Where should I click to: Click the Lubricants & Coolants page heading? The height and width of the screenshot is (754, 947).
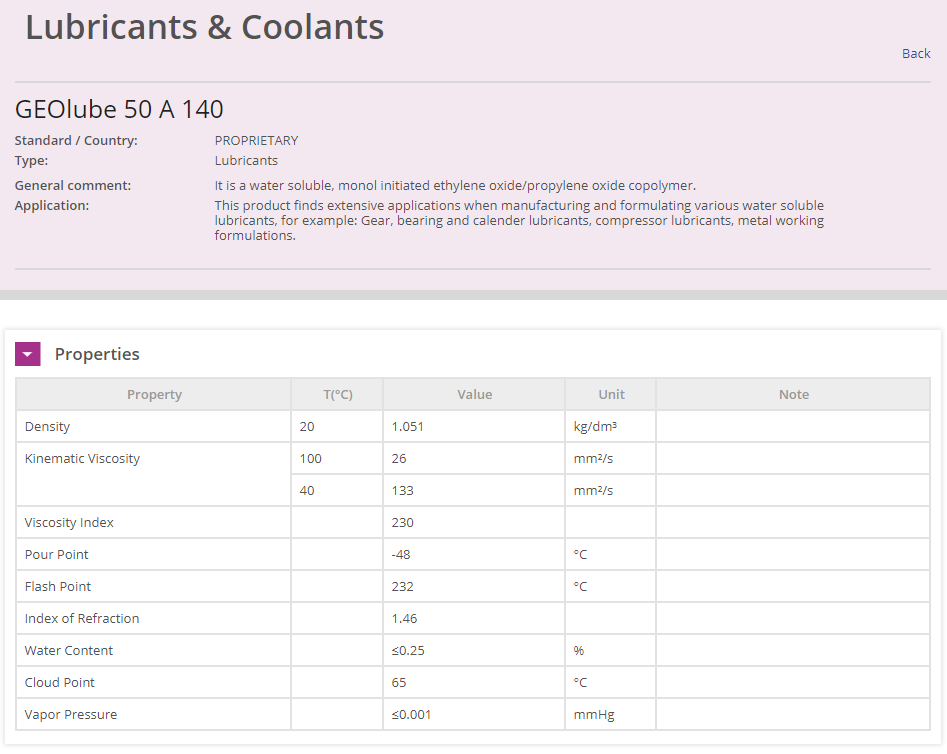205,27
